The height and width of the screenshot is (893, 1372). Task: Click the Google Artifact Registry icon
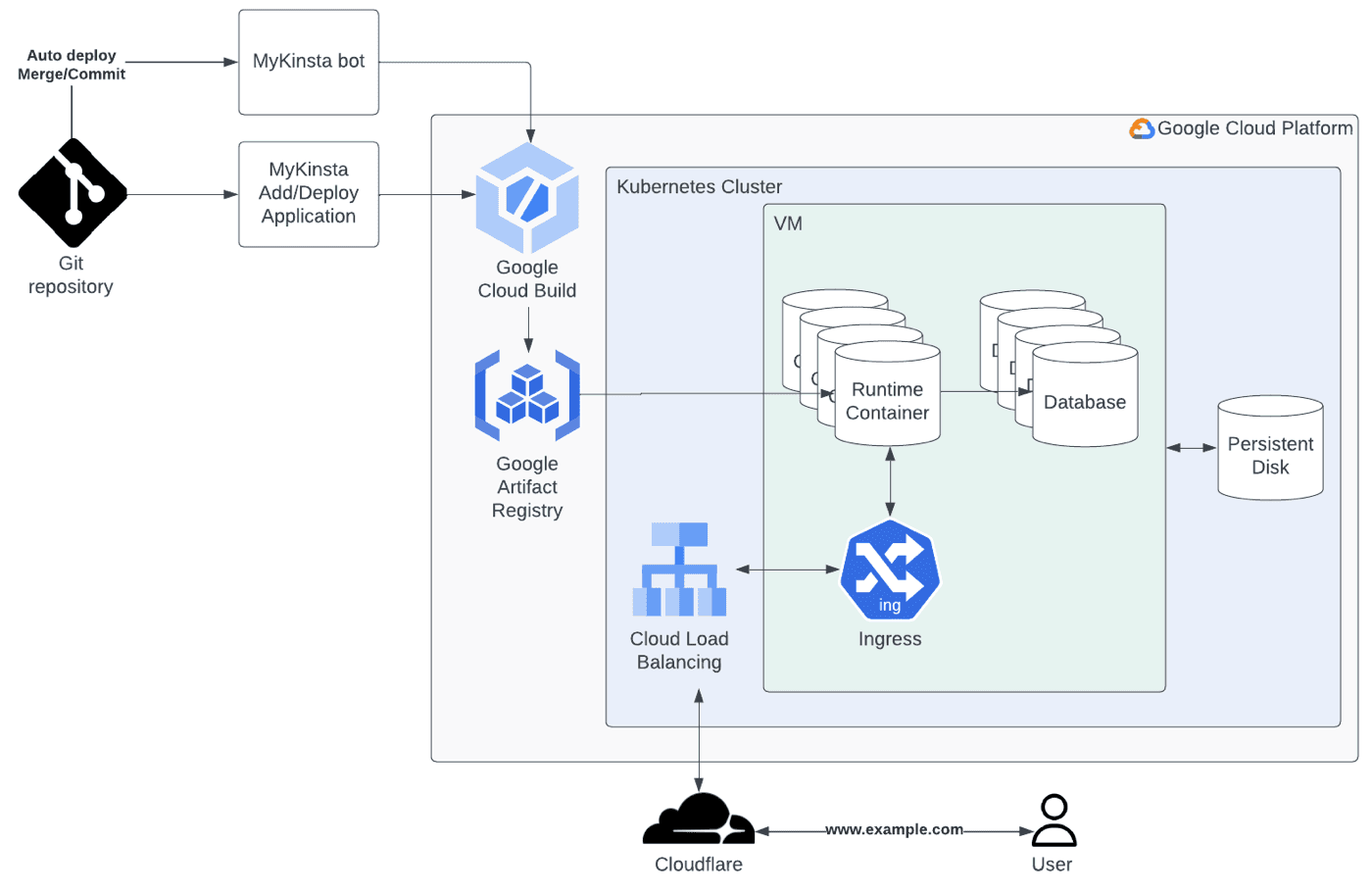click(x=527, y=395)
